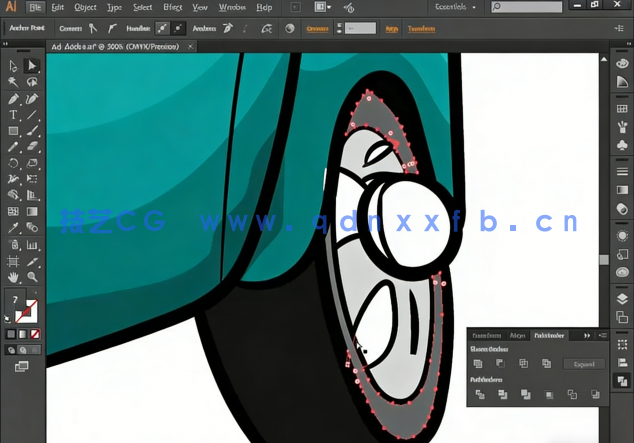
Task: Open the Layers panel from right dock
Action: pyautogui.click(x=622, y=299)
